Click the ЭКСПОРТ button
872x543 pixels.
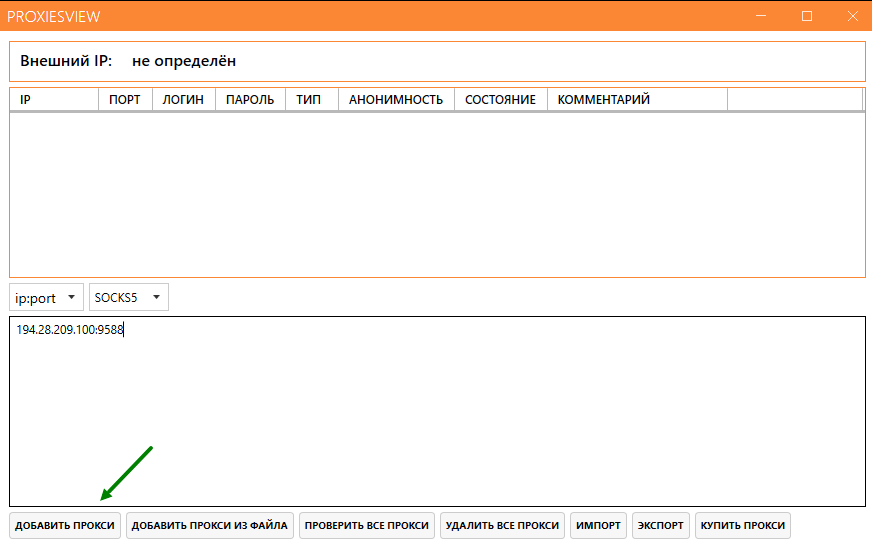click(661, 525)
